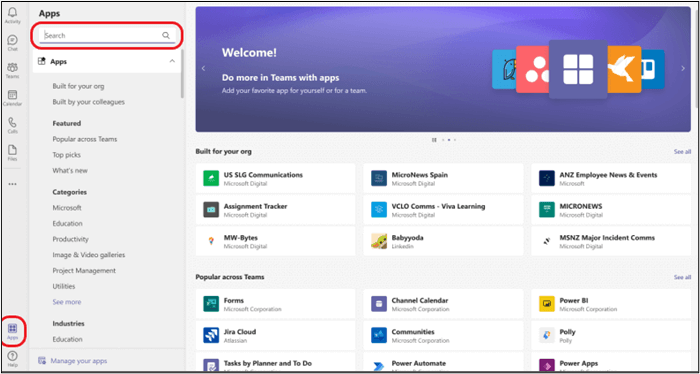This screenshot has width=700, height=374.
Task: Select Education under Categories
Action: coord(67,223)
